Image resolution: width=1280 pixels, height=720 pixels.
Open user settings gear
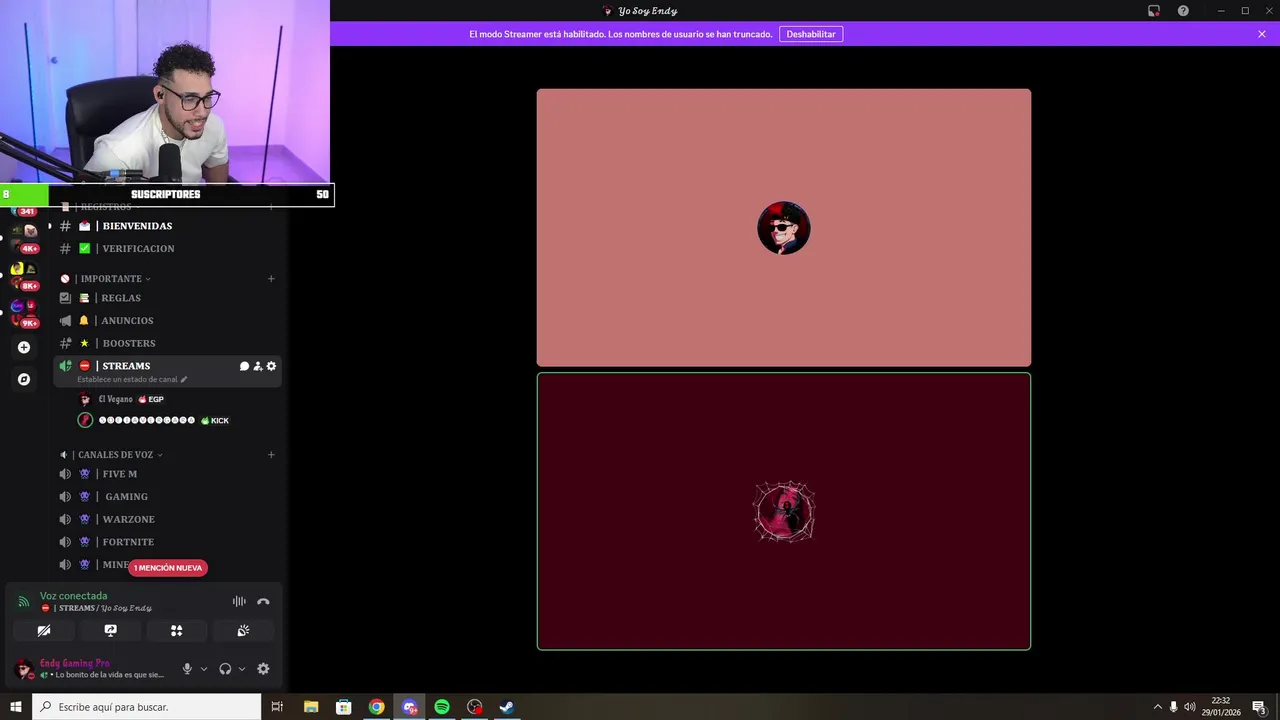click(263, 669)
